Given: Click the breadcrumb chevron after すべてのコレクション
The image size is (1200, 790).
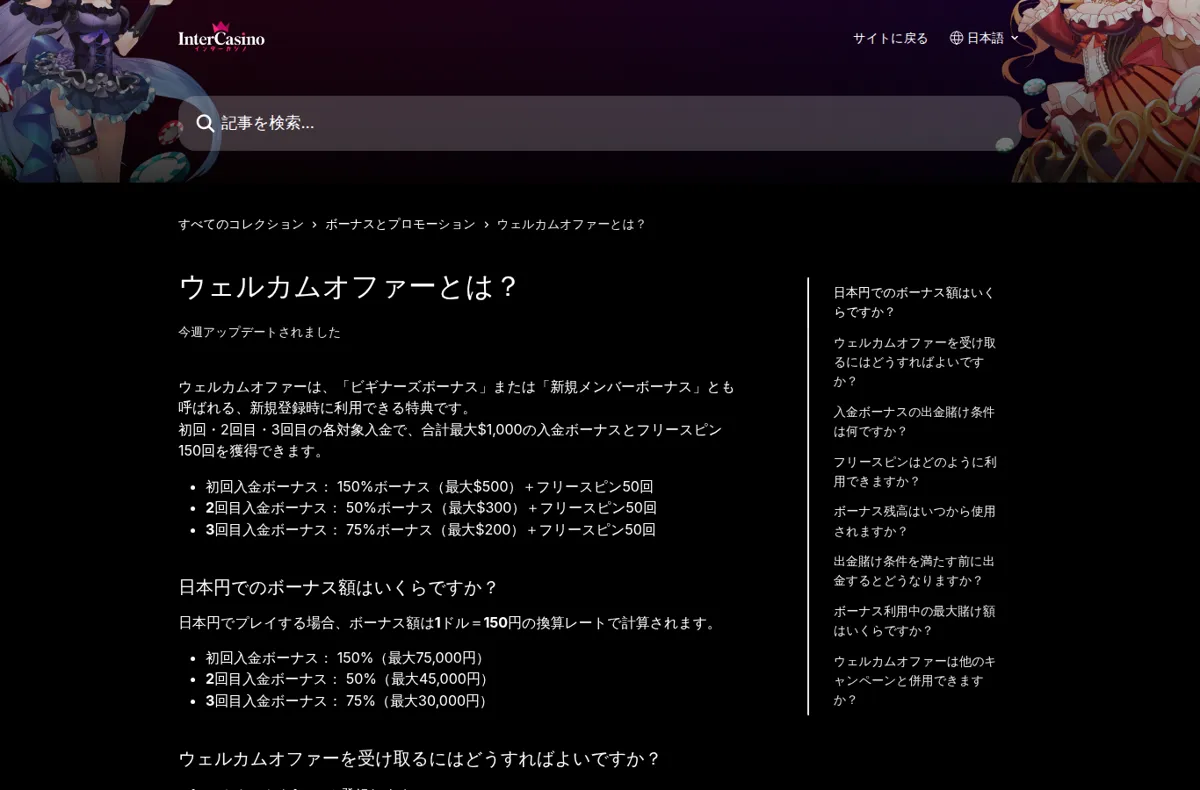Looking at the screenshot, I should tap(314, 225).
